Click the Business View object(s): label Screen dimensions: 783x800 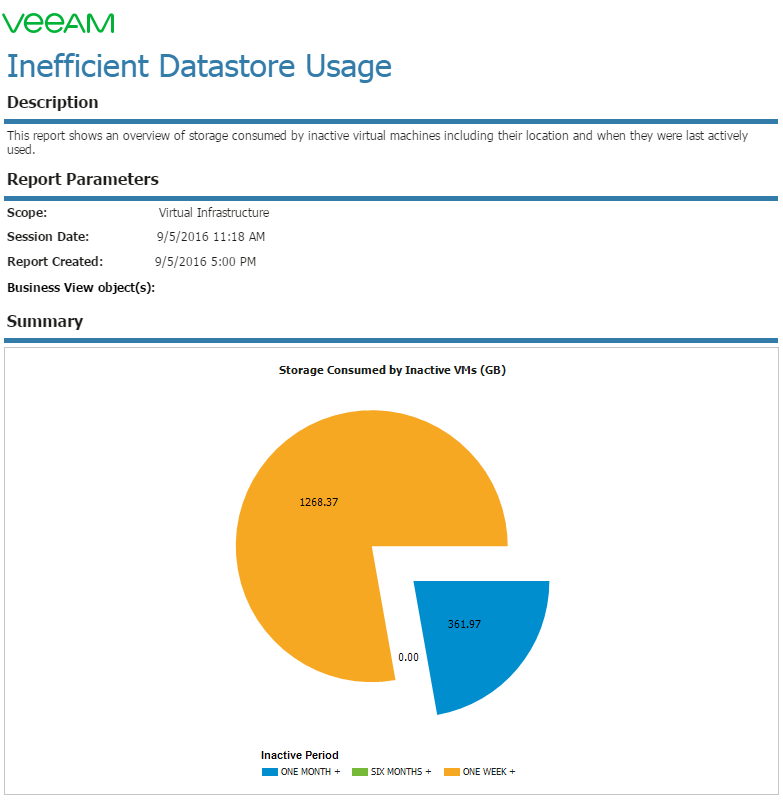point(81,288)
